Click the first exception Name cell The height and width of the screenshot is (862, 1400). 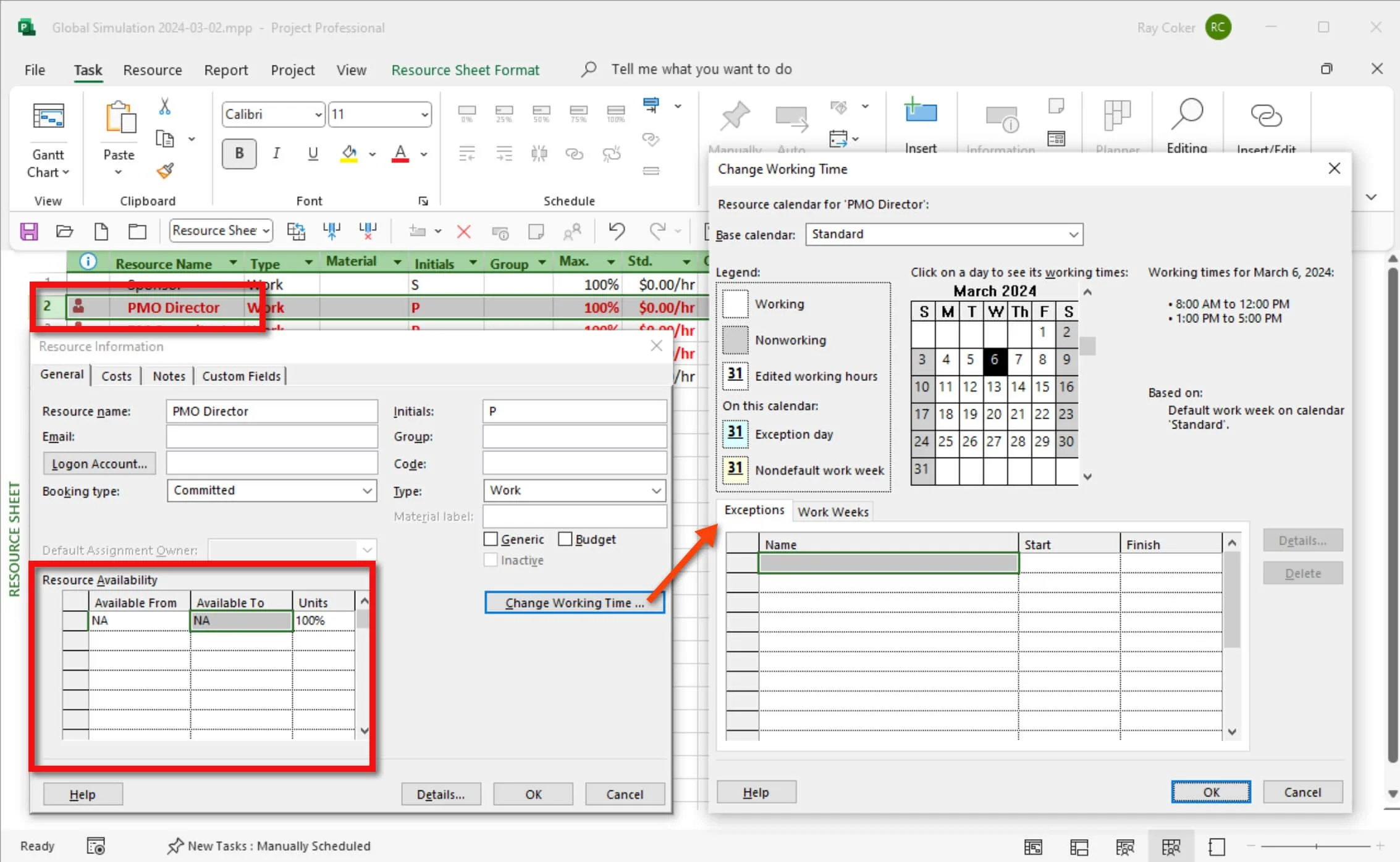[x=888, y=563]
